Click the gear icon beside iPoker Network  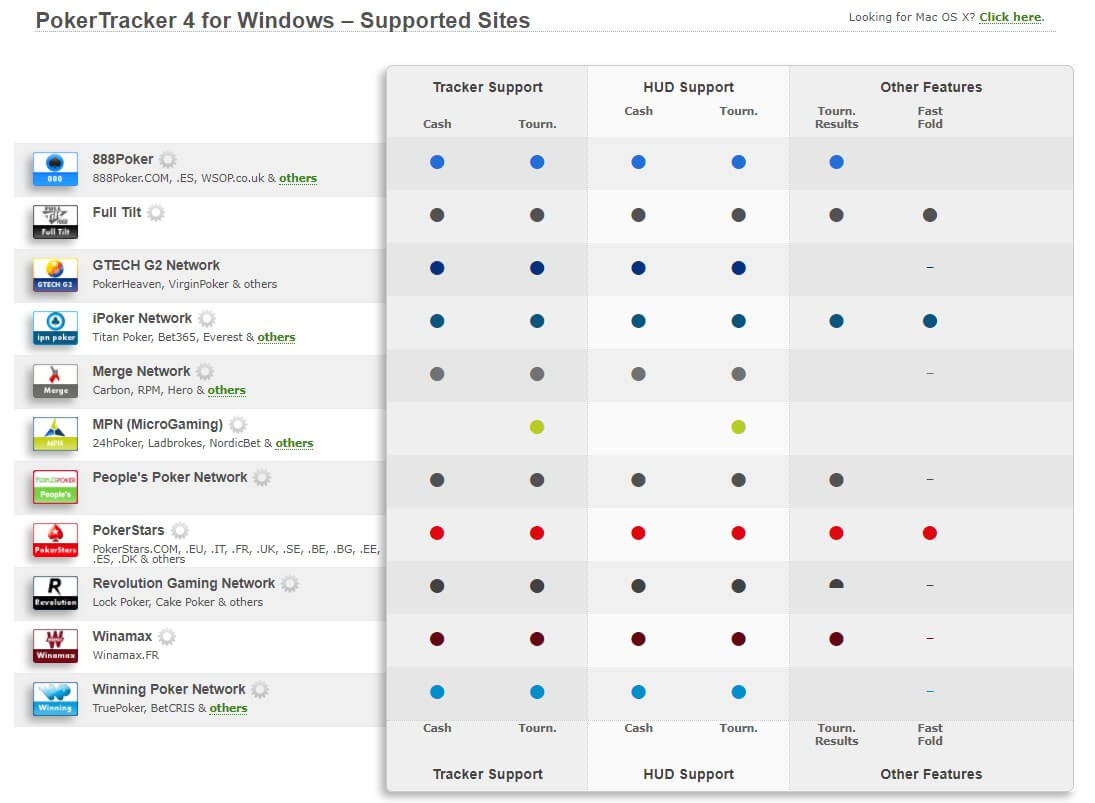(x=207, y=318)
